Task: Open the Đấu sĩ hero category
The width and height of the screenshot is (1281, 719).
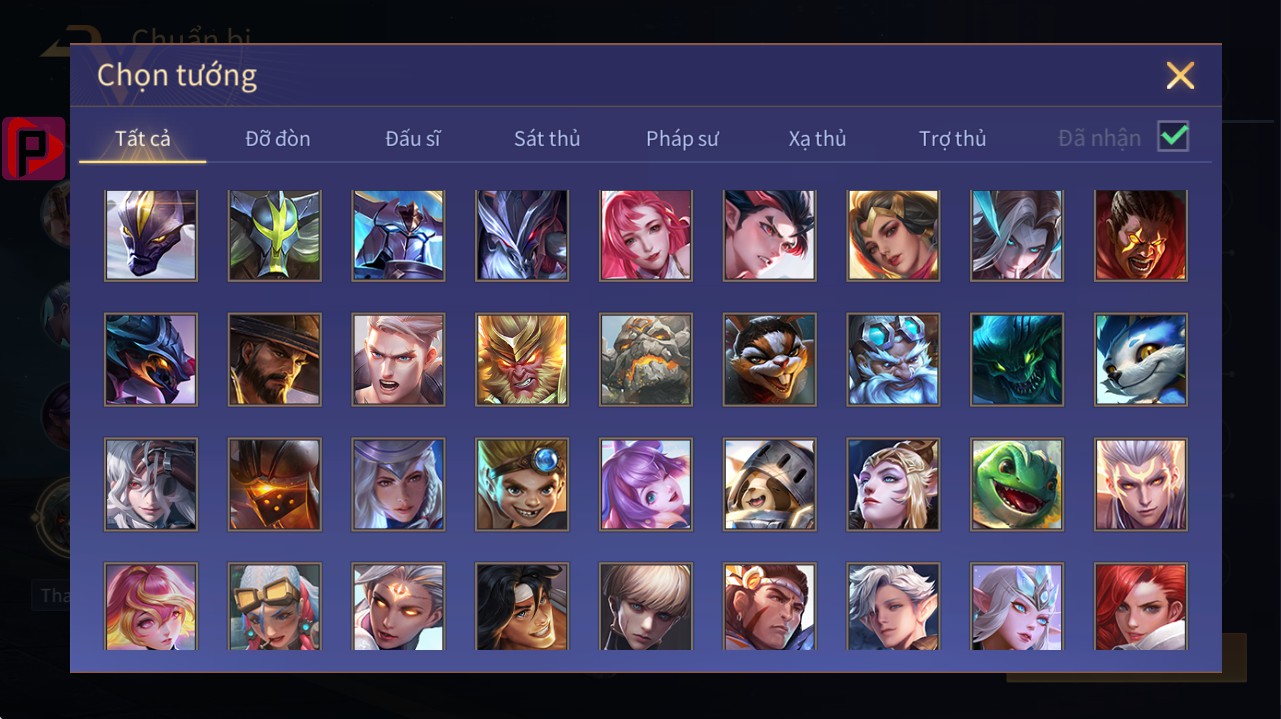Action: [x=413, y=138]
